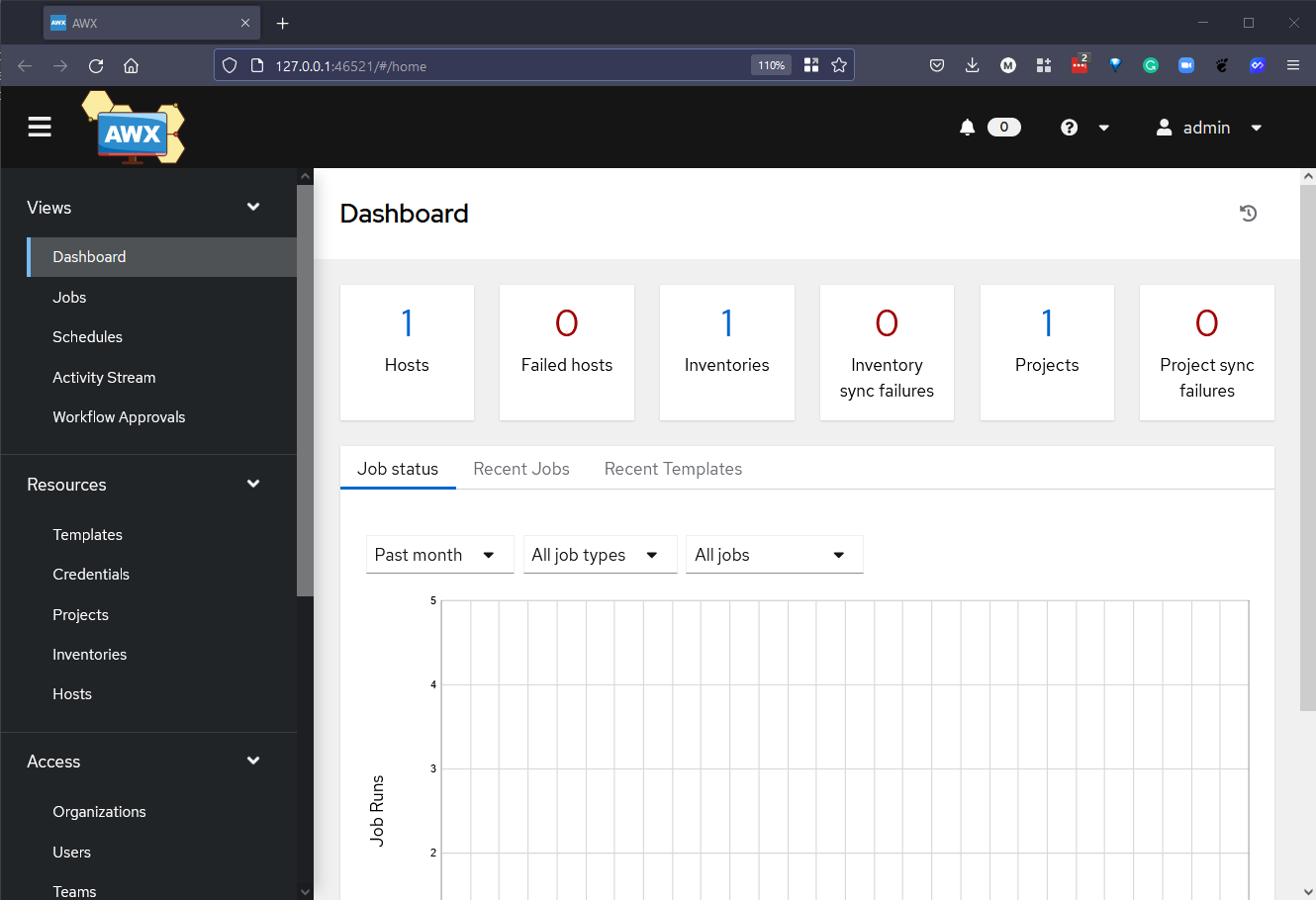Open the Past month filter dropdown
The height and width of the screenshot is (900, 1316).
coord(439,555)
